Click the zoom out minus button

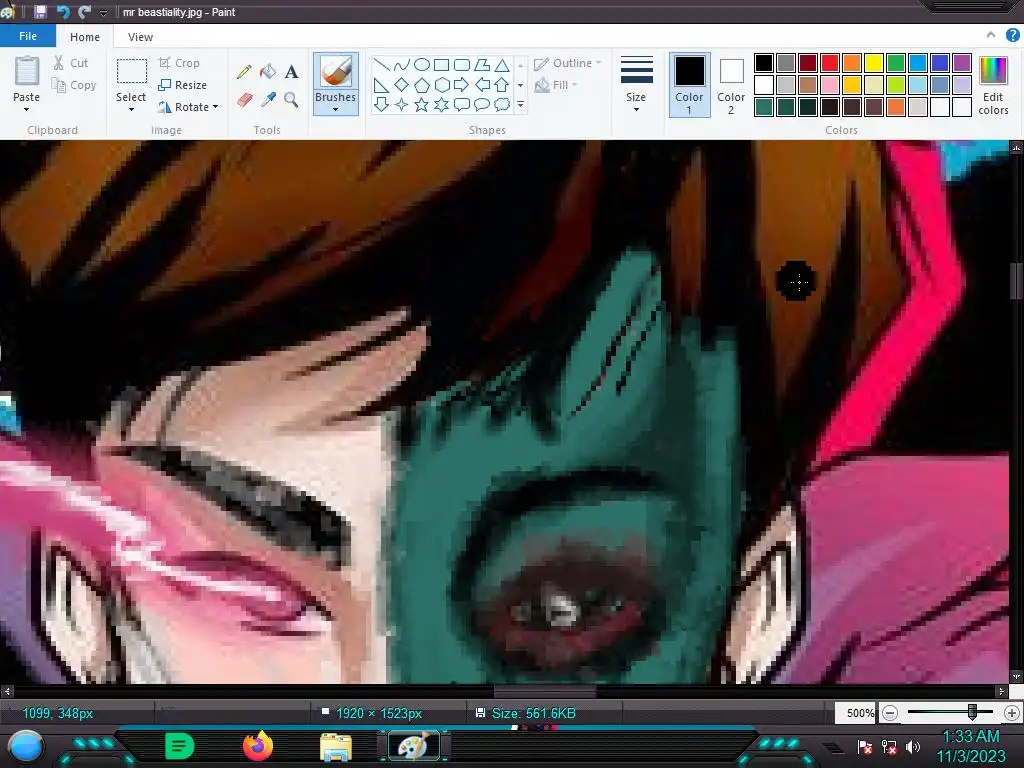[889, 713]
